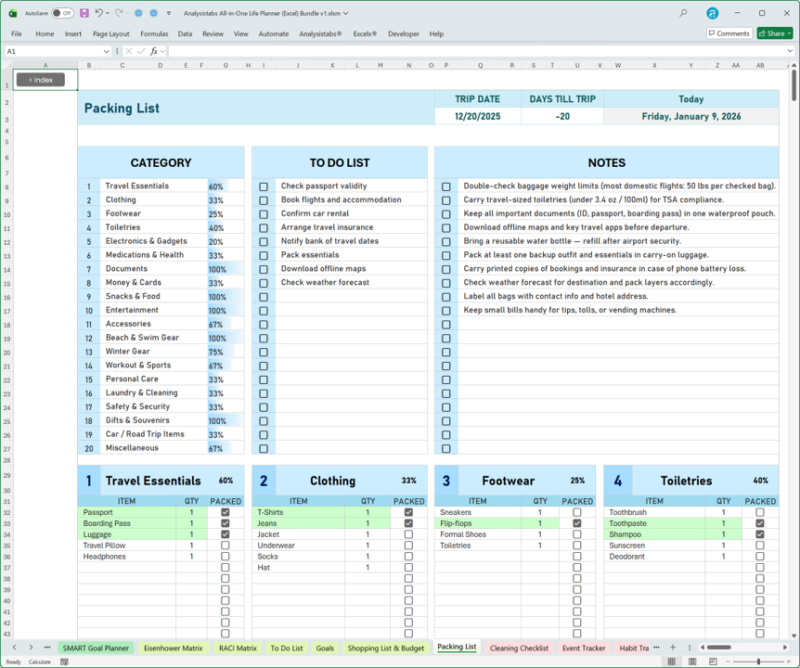The width and height of the screenshot is (800, 668).
Task: Click the Save icon in title bar
Action: tap(84, 13)
